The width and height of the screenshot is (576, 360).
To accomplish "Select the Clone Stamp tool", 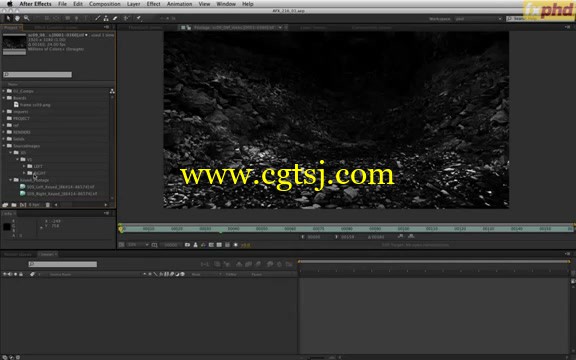I will pos(106,18).
